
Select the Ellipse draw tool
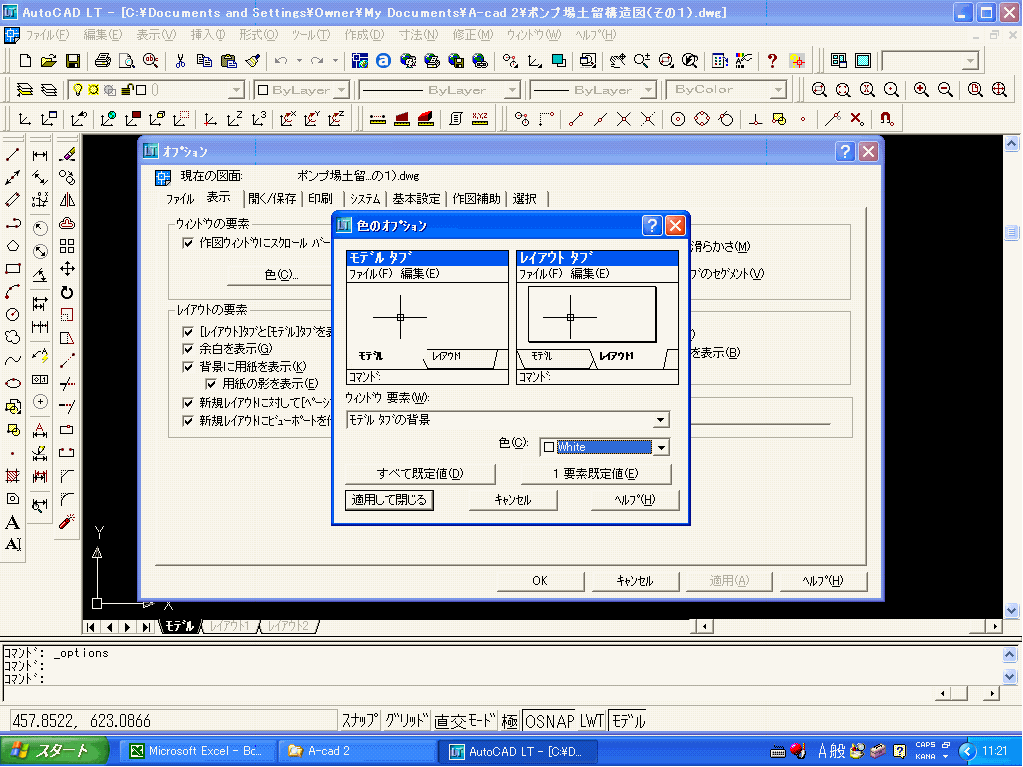point(12,383)
